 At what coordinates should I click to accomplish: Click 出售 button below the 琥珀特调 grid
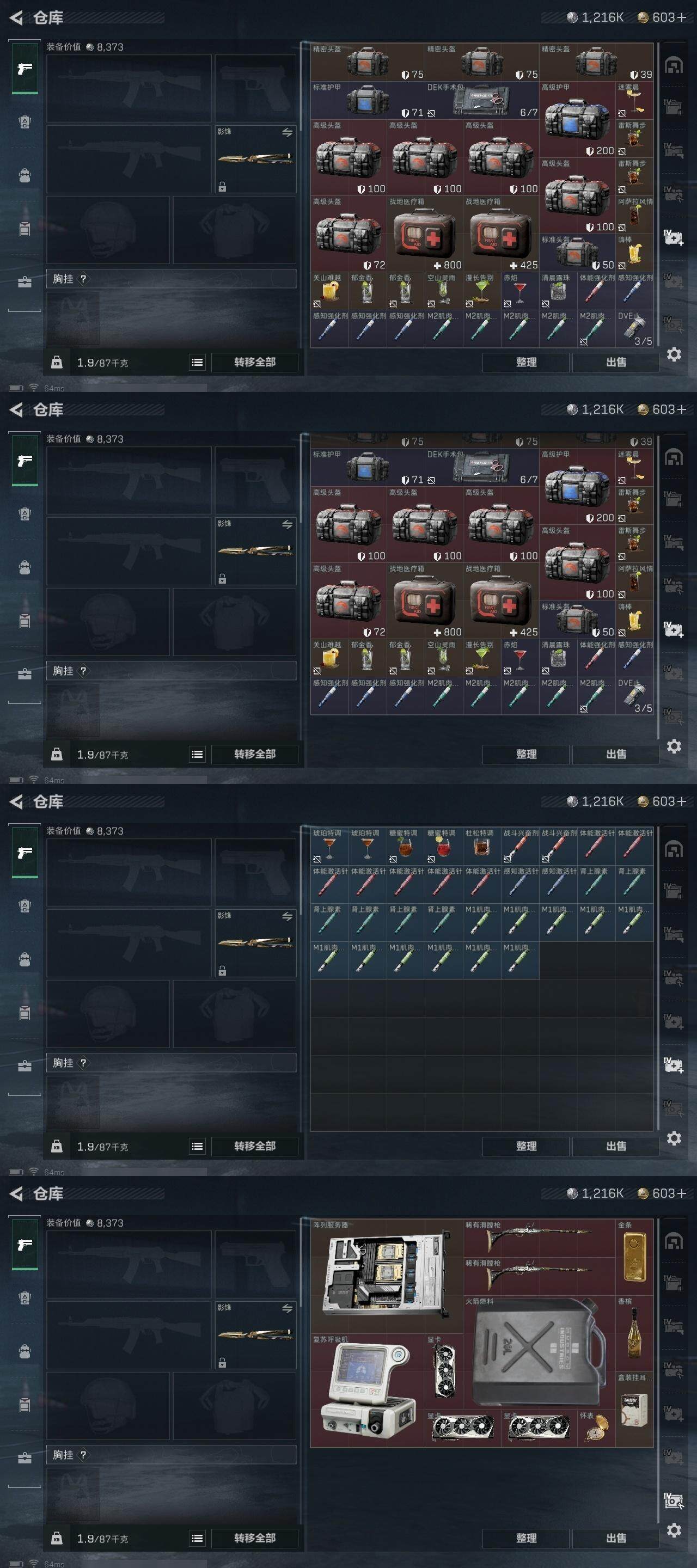tap(616, 1146)
